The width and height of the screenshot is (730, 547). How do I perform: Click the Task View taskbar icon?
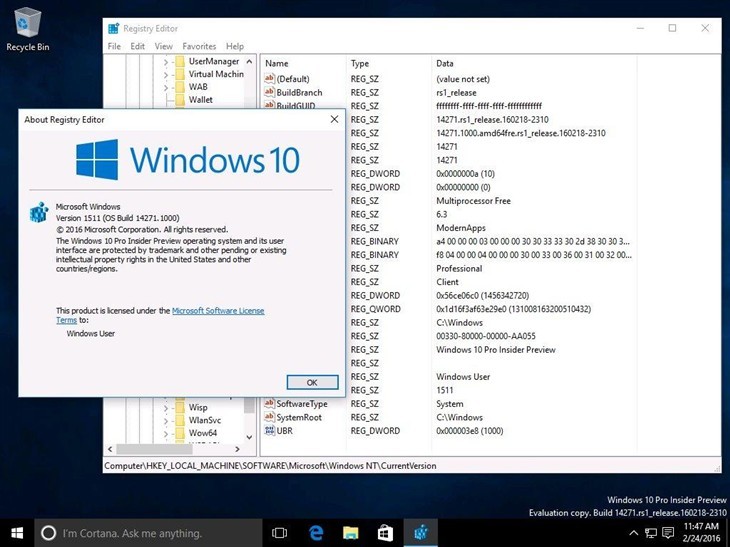(280, 533)
